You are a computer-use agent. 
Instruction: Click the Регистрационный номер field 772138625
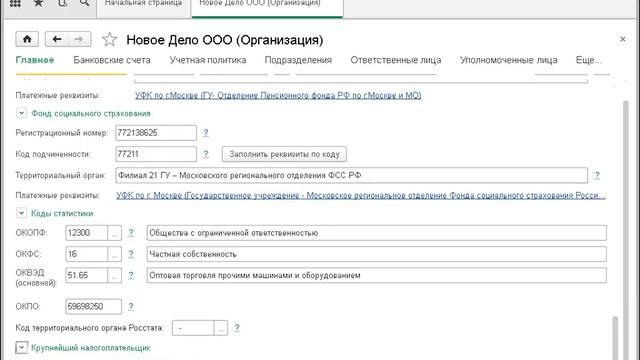(156, 133)
